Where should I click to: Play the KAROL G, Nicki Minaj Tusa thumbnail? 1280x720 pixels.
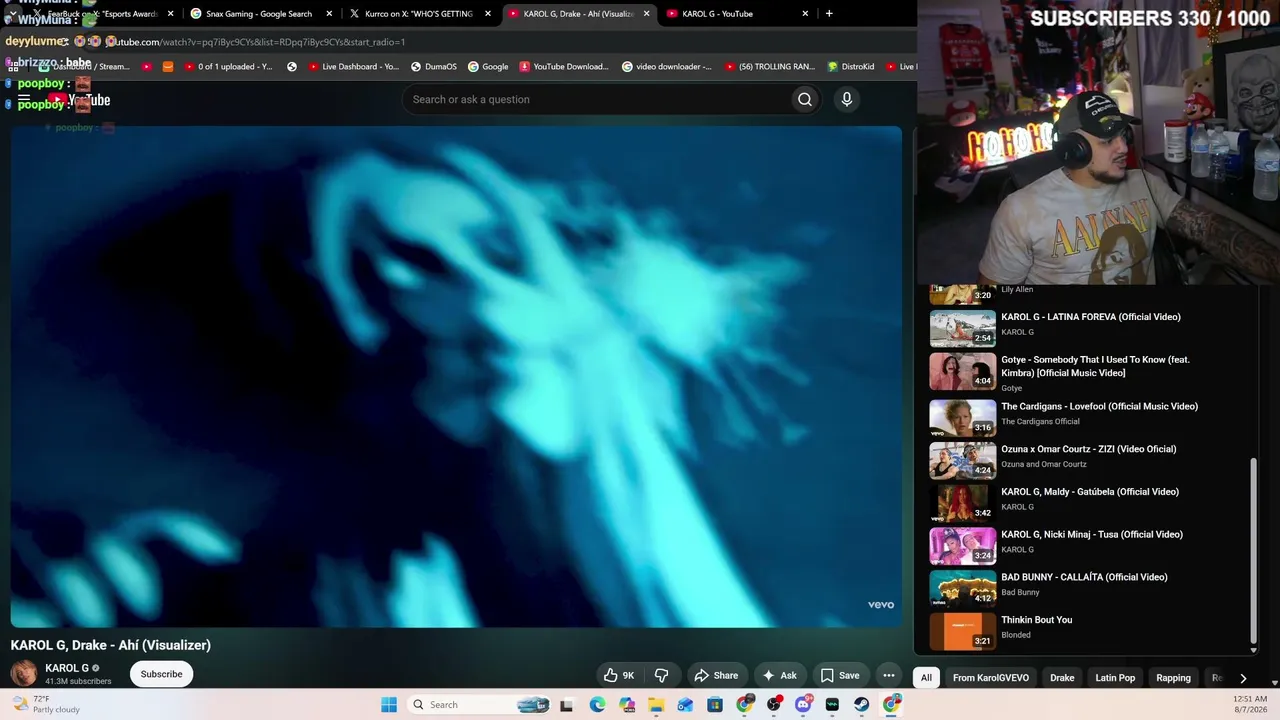click(x=963, y=547)
